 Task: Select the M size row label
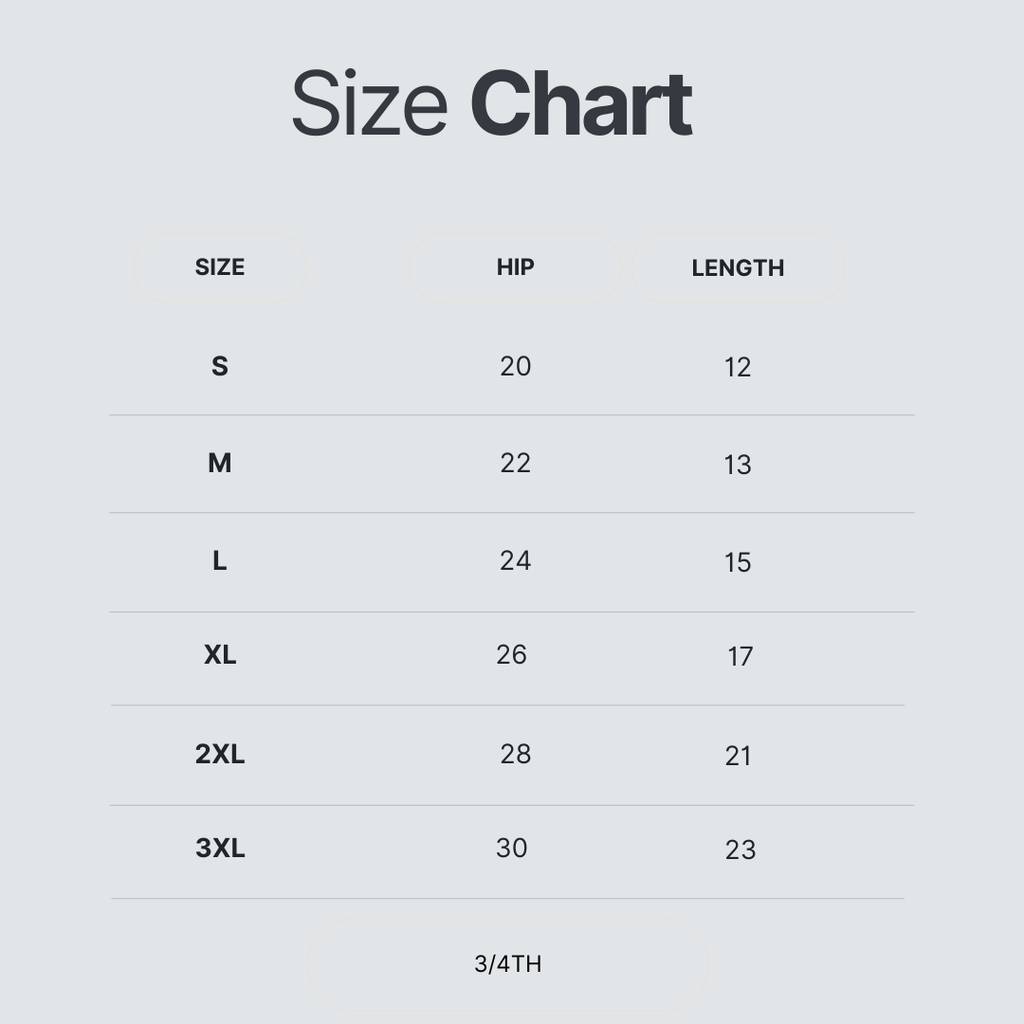point(220,463)
